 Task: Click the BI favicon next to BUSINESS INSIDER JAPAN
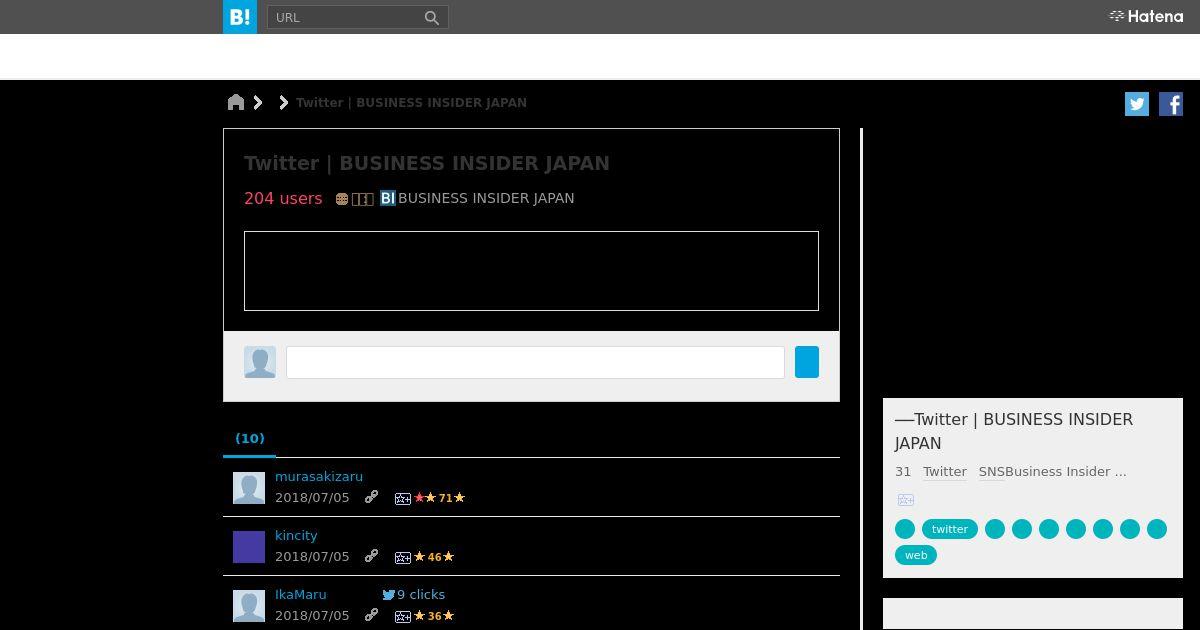point(388,198)
